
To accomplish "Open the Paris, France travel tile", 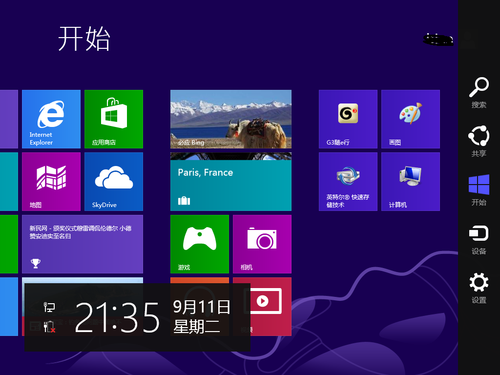I will point(231,182).
